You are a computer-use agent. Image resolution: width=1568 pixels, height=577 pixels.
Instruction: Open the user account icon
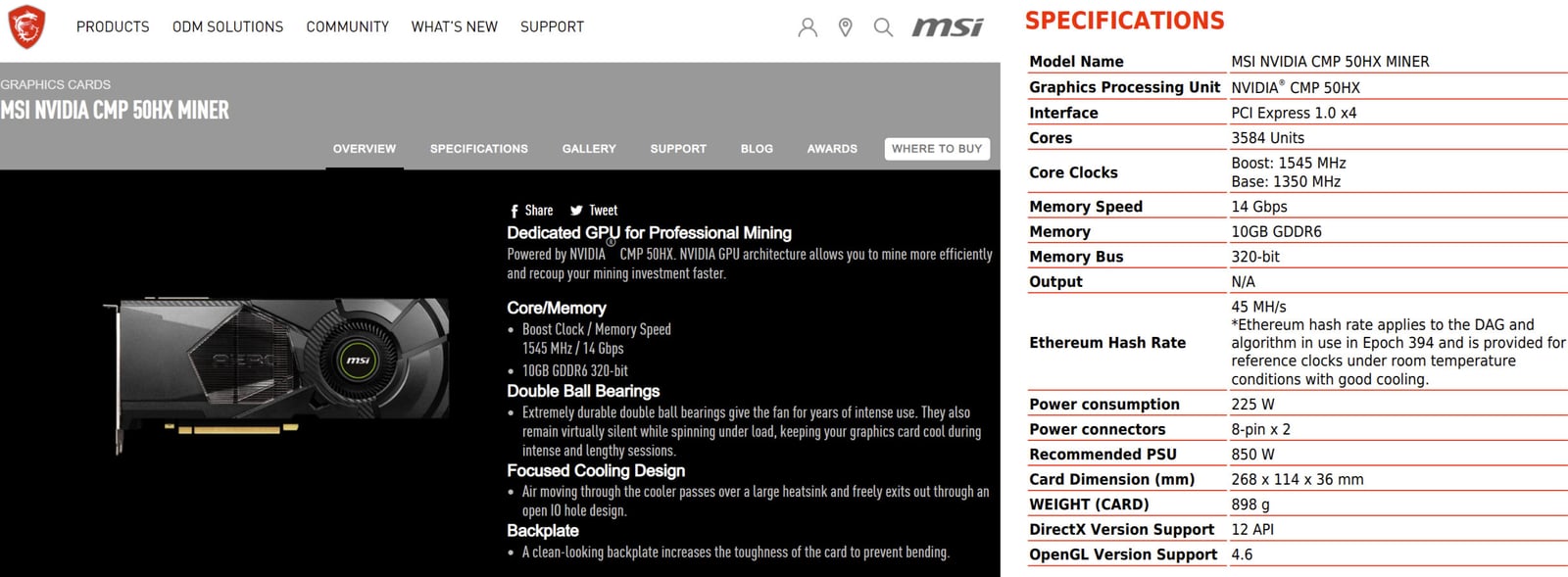pyautogui.click(x=808, y=27)
